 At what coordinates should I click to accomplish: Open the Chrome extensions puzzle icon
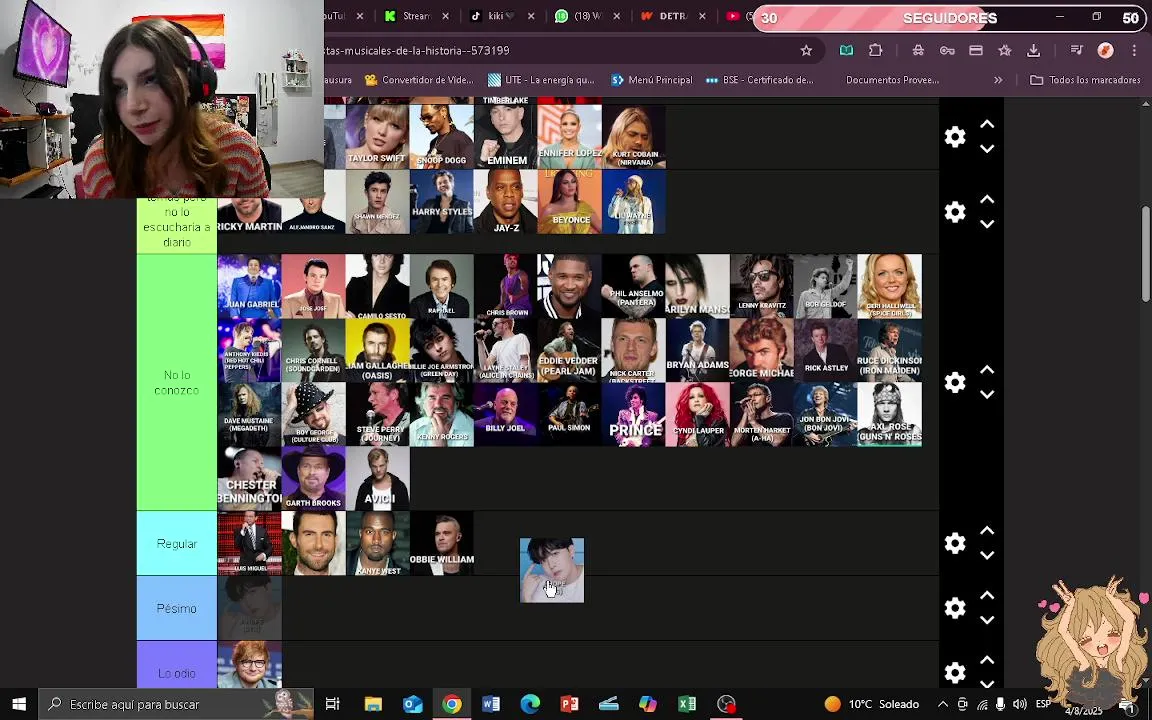tap(875, 50)
